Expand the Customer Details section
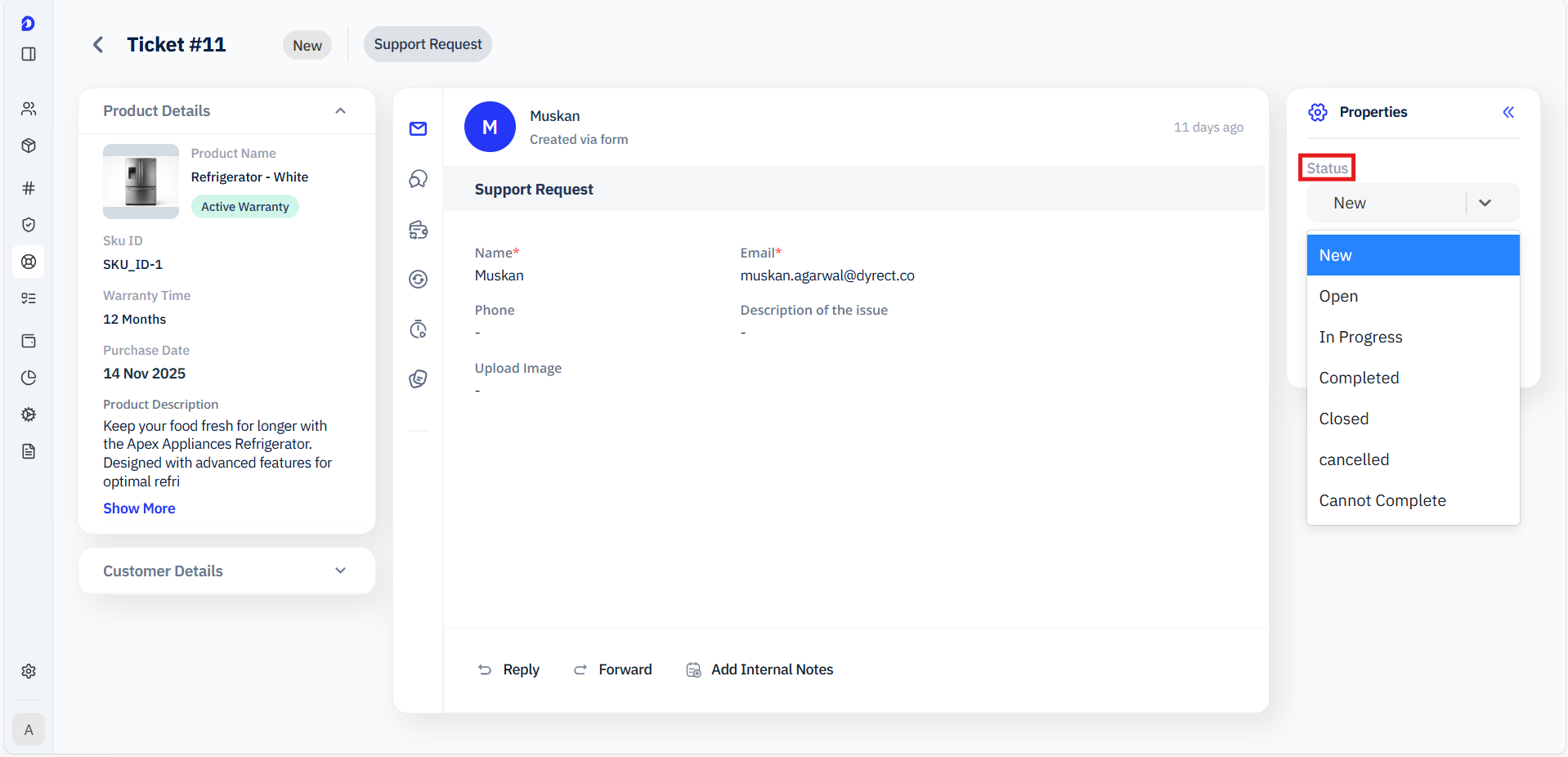This screenshot has width=1568, height=757. [341, 571]
